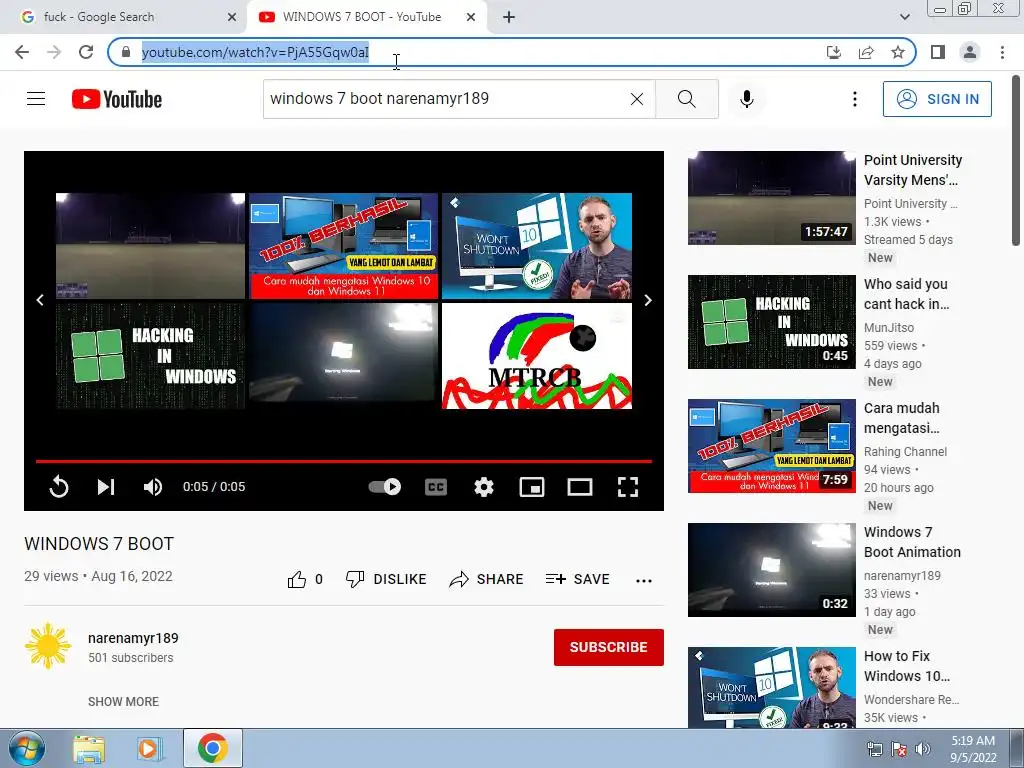Click the install app icon in address bar
The width and height of the screenshot is (1024, 768).
click(834, 52)
